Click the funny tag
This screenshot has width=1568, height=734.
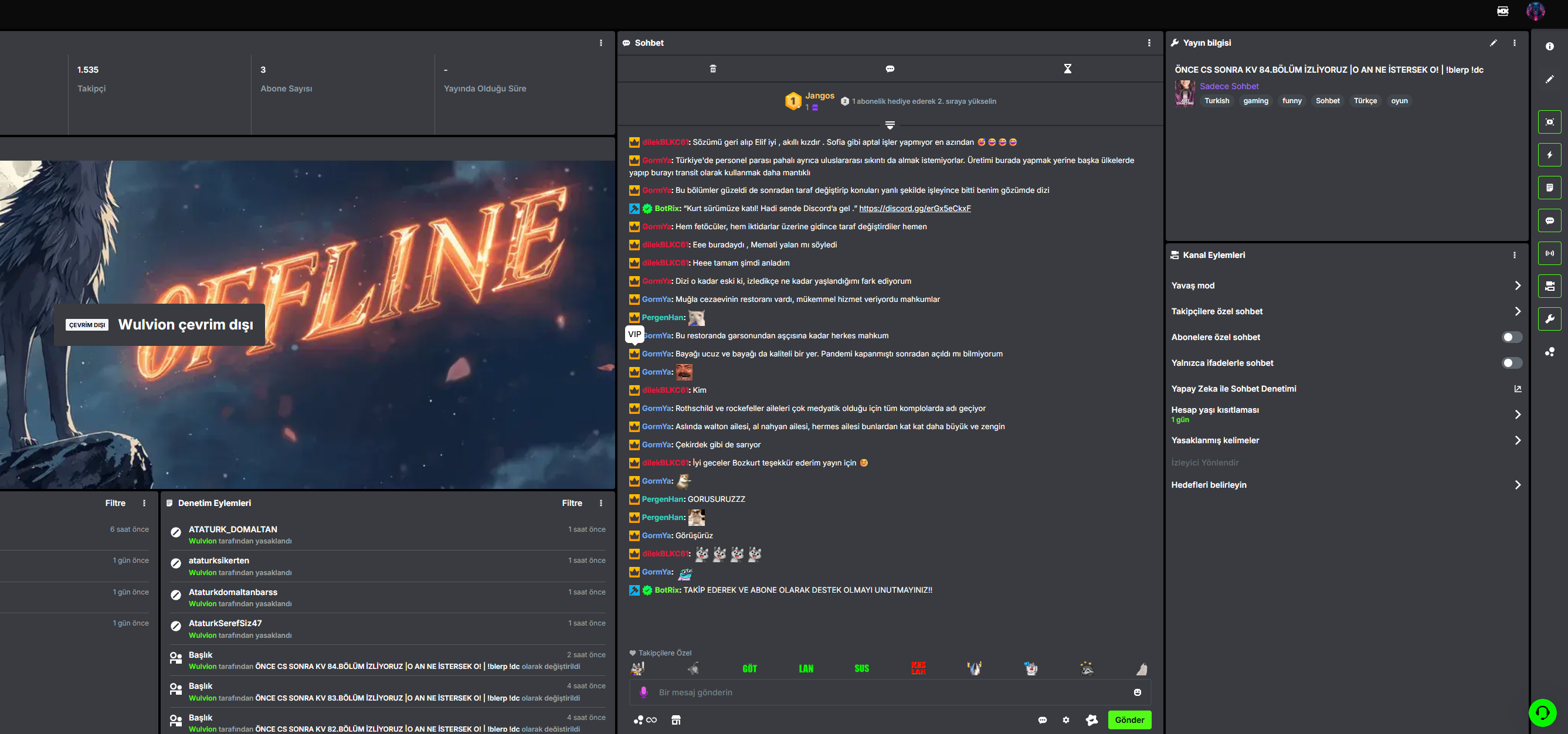[1292, 101]
